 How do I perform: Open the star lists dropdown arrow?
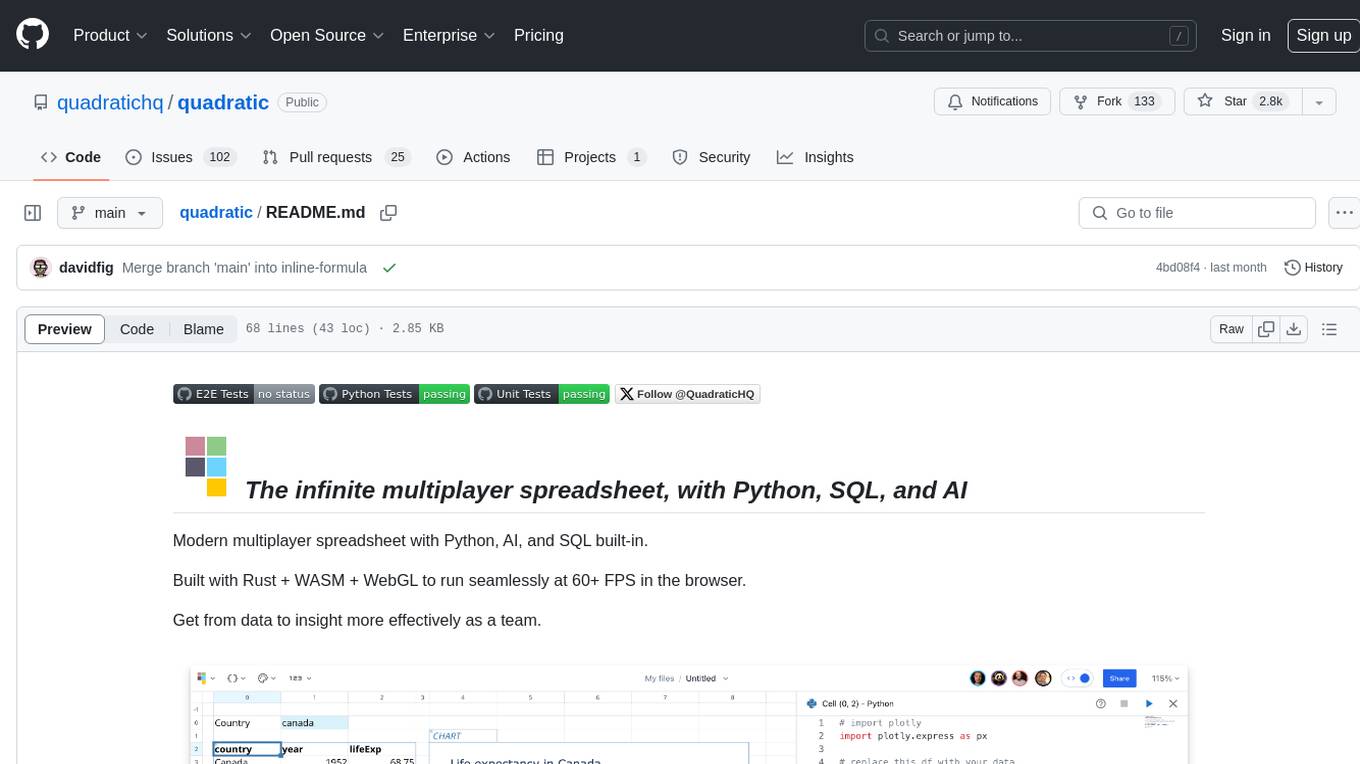click(x=1319, y=101)
